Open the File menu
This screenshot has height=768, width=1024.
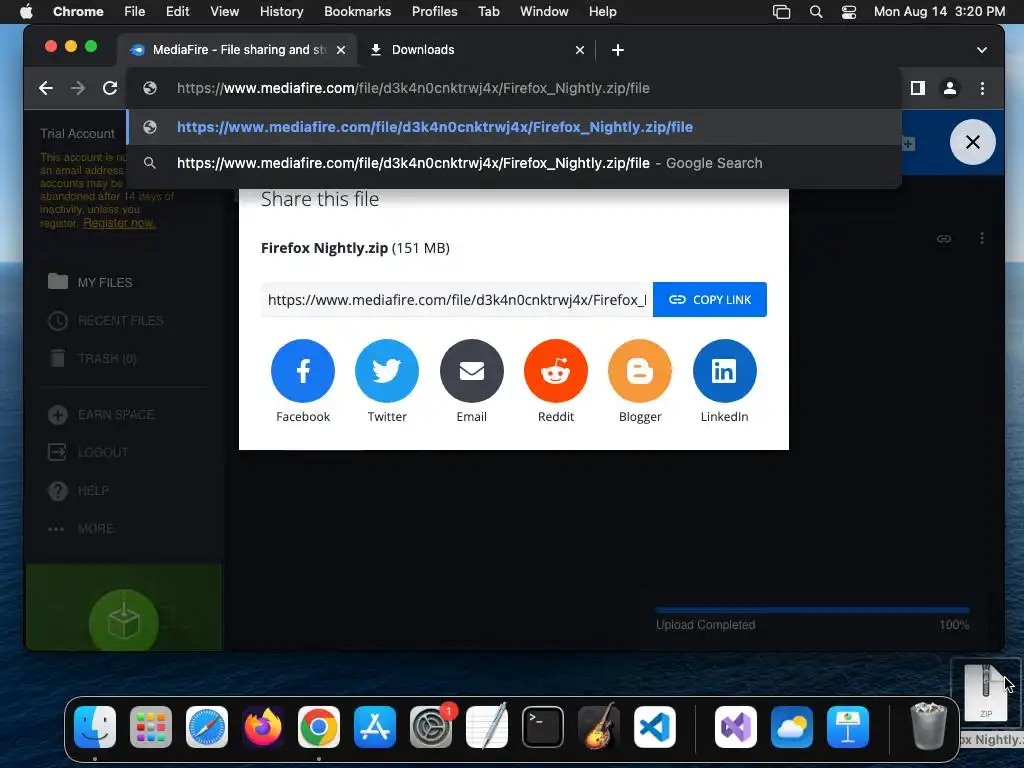tap(135, 11)
